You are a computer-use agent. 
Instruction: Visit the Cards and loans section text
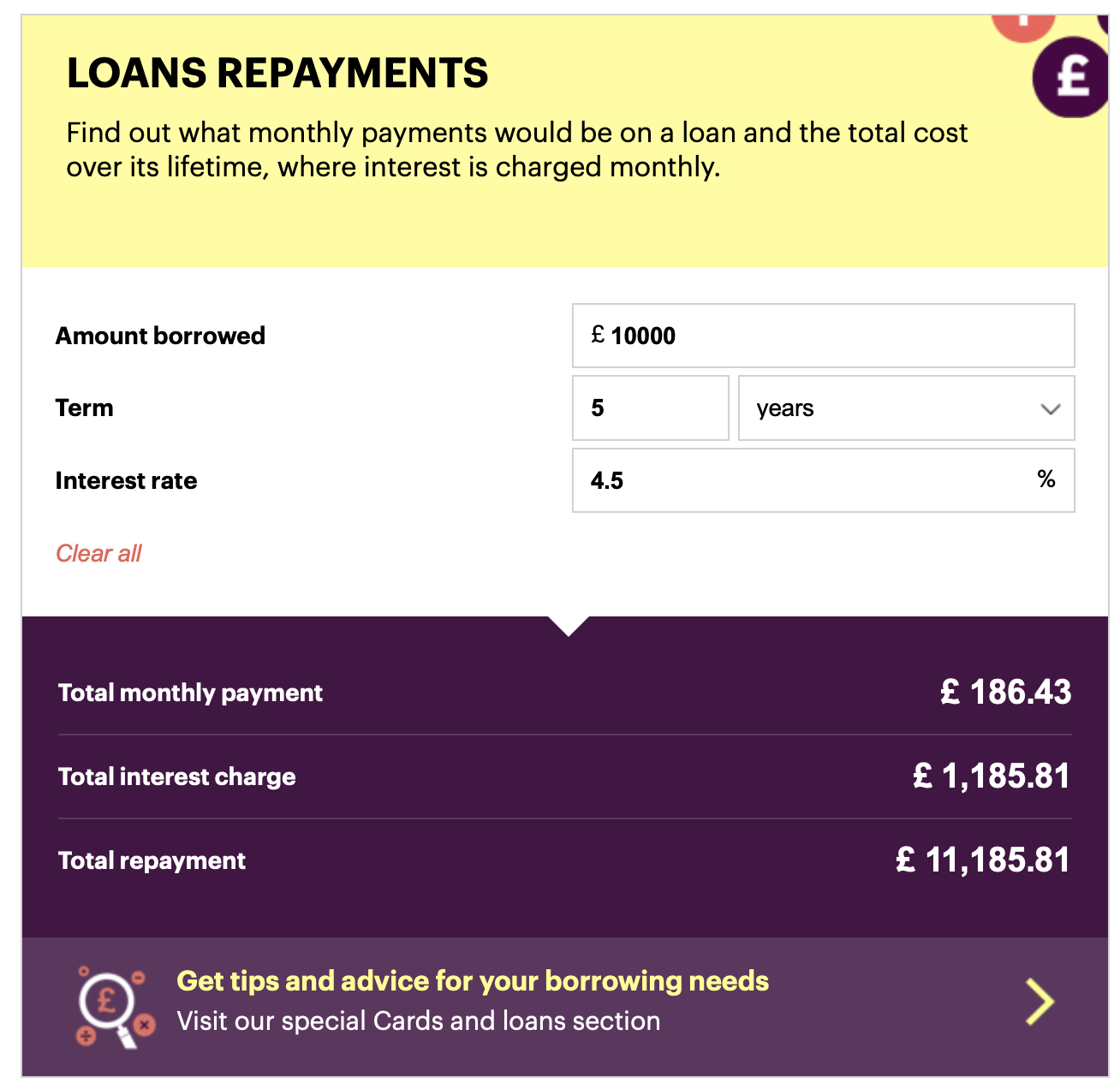(418, 1021)
